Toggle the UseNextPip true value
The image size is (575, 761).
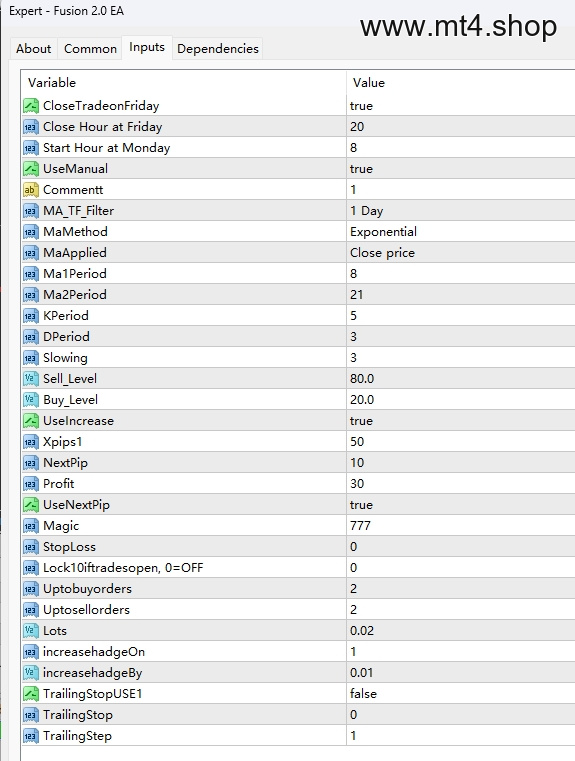[x=460, y=505]
